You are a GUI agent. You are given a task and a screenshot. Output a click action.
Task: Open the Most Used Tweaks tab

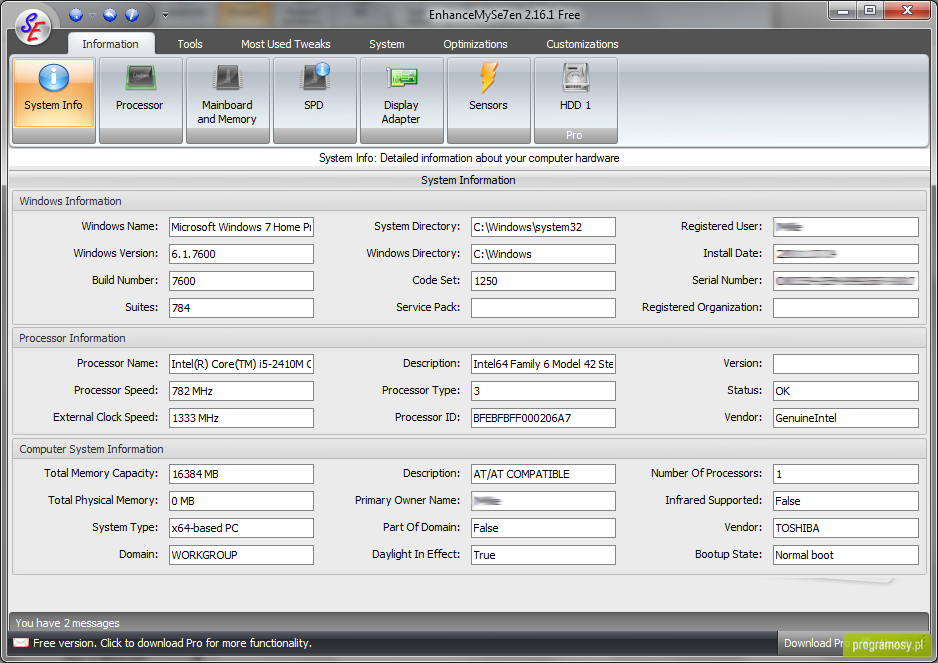click(285, 44)
